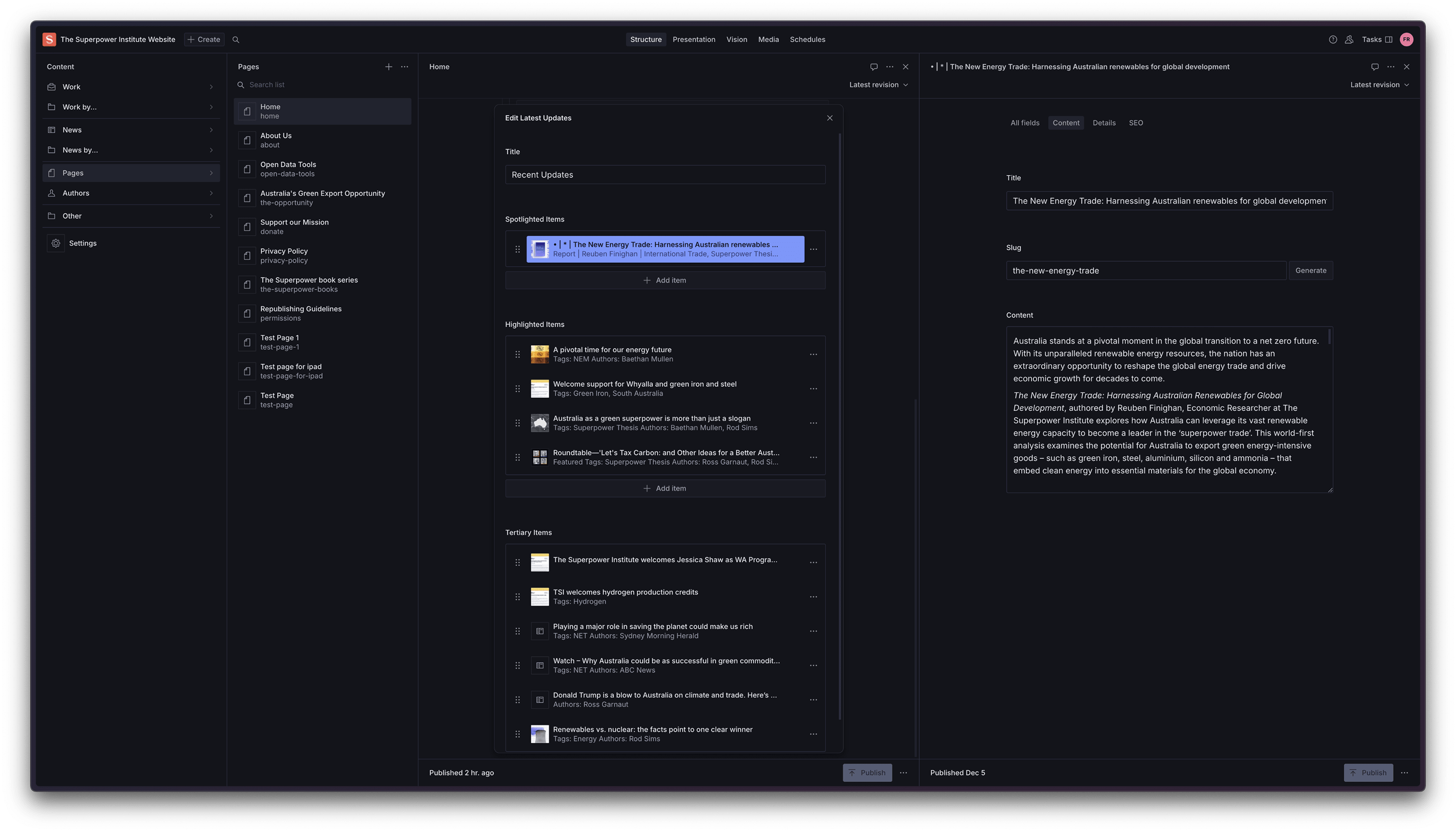
Task: Open comments icon in New Energy Trade pane
Action: (1375, 67)
